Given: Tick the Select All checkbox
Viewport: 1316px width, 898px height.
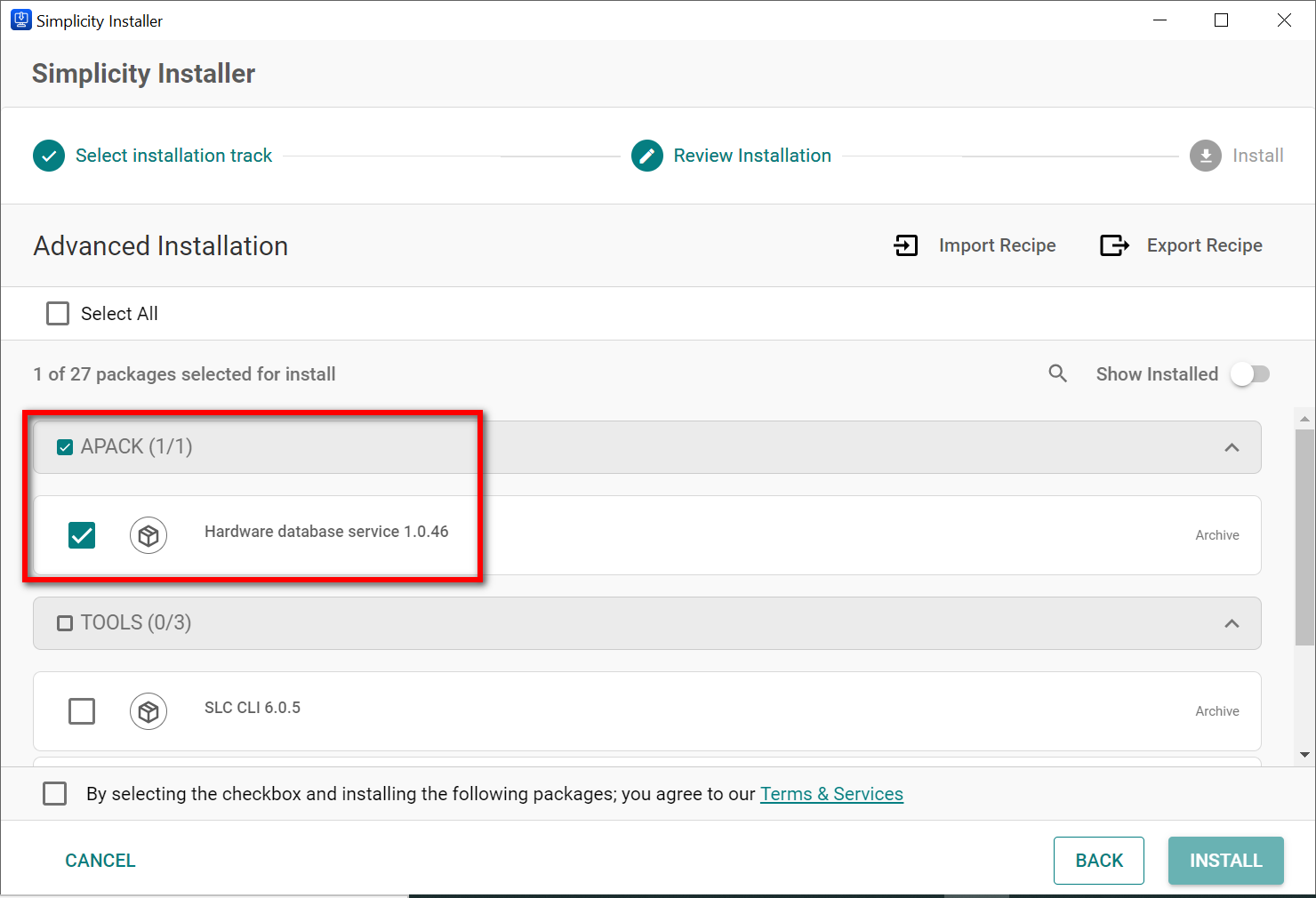Looking at the screenshot, I should pyautogui.click(x=58, y=313).
